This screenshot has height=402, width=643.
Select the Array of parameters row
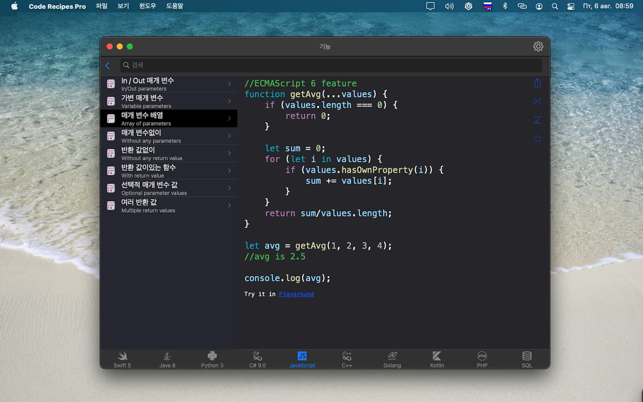(x=169, y=119)
